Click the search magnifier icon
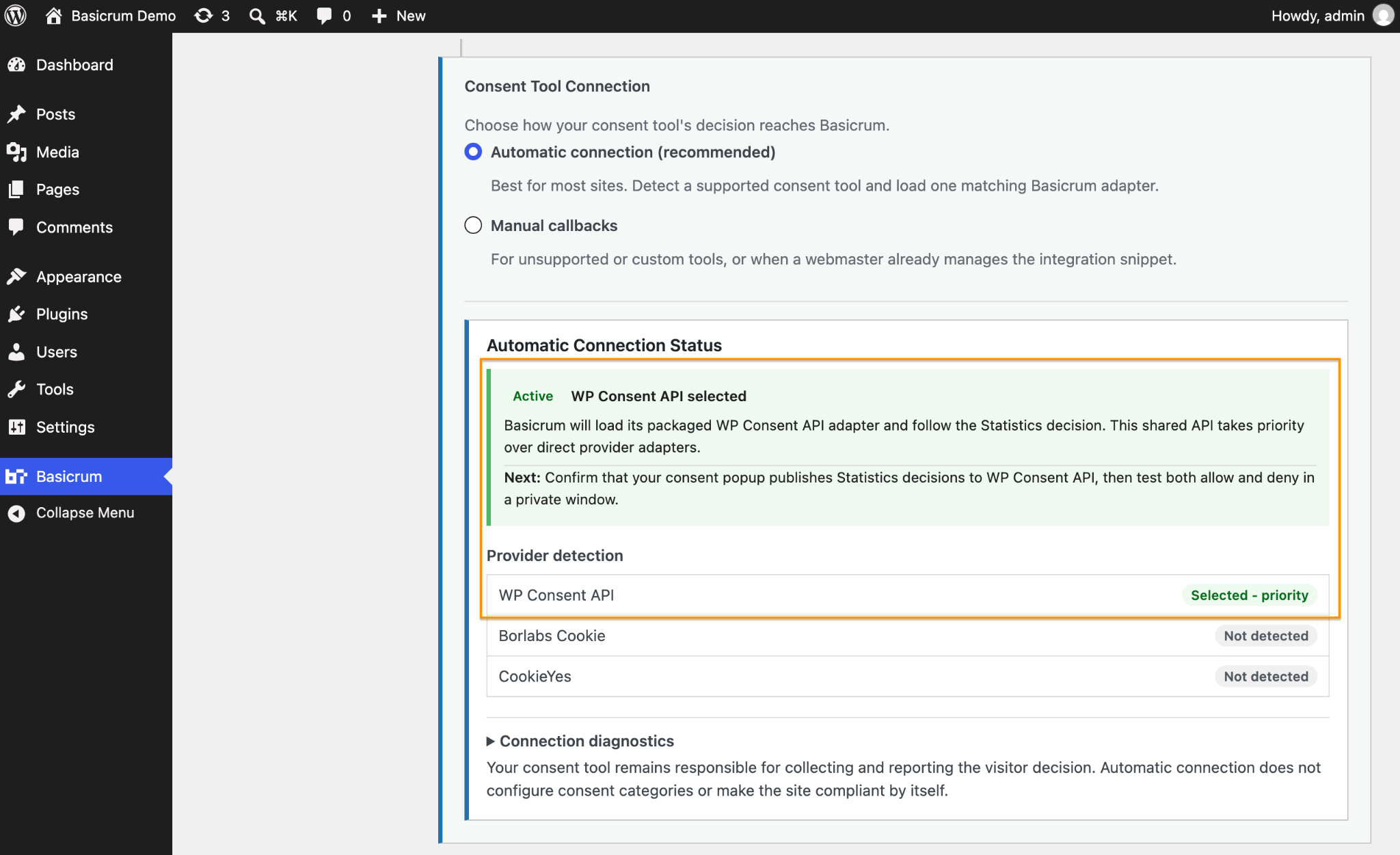Image resolution: width=1400 pixels, height=855 pixels. click(257, 16)
